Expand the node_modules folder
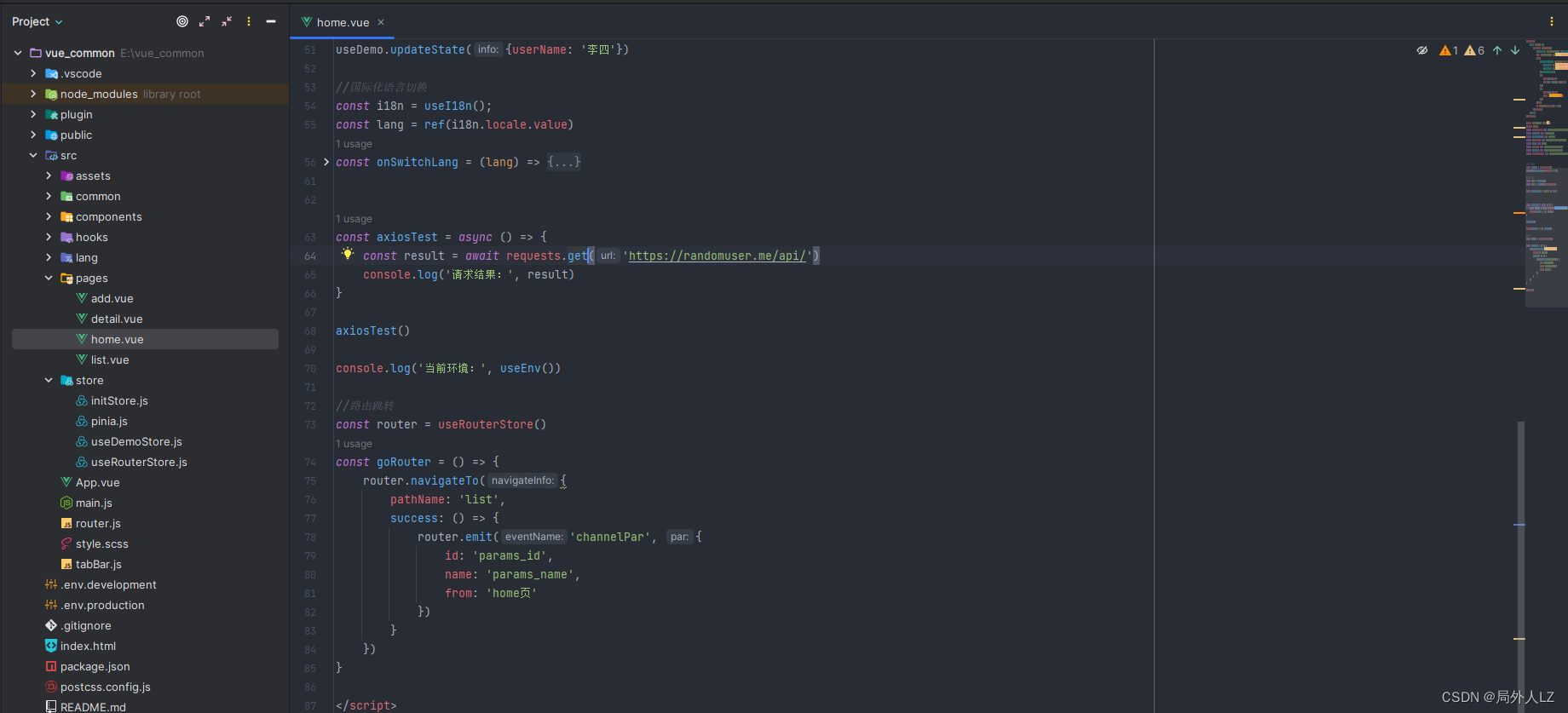 [33, 94]
